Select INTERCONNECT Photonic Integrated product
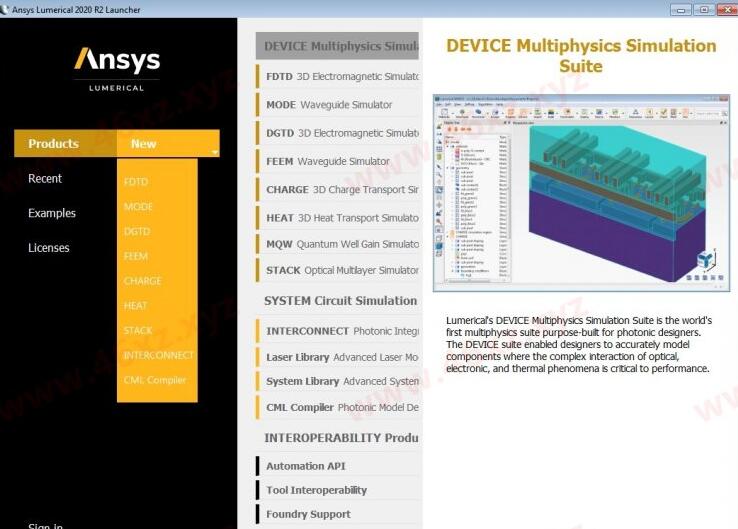This screenshot has height=529, width=738. coord(337,331)
